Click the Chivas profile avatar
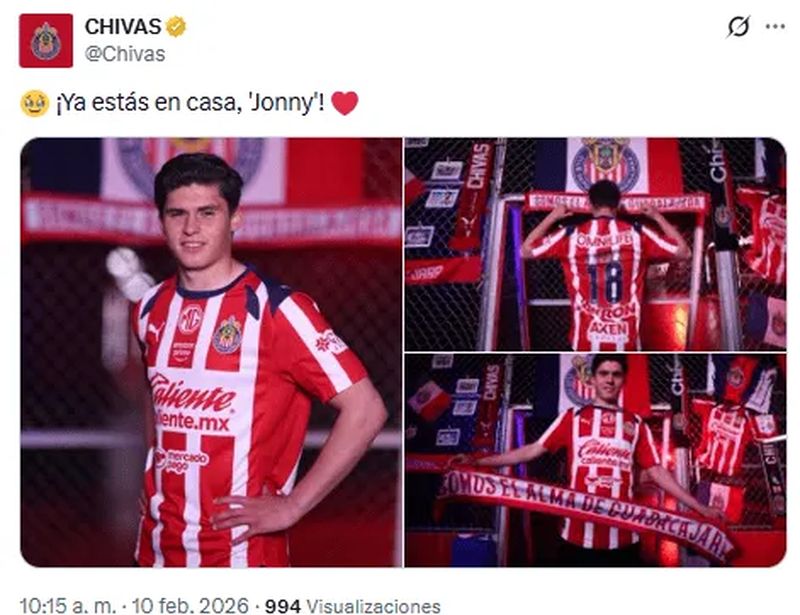 (46, 41)
